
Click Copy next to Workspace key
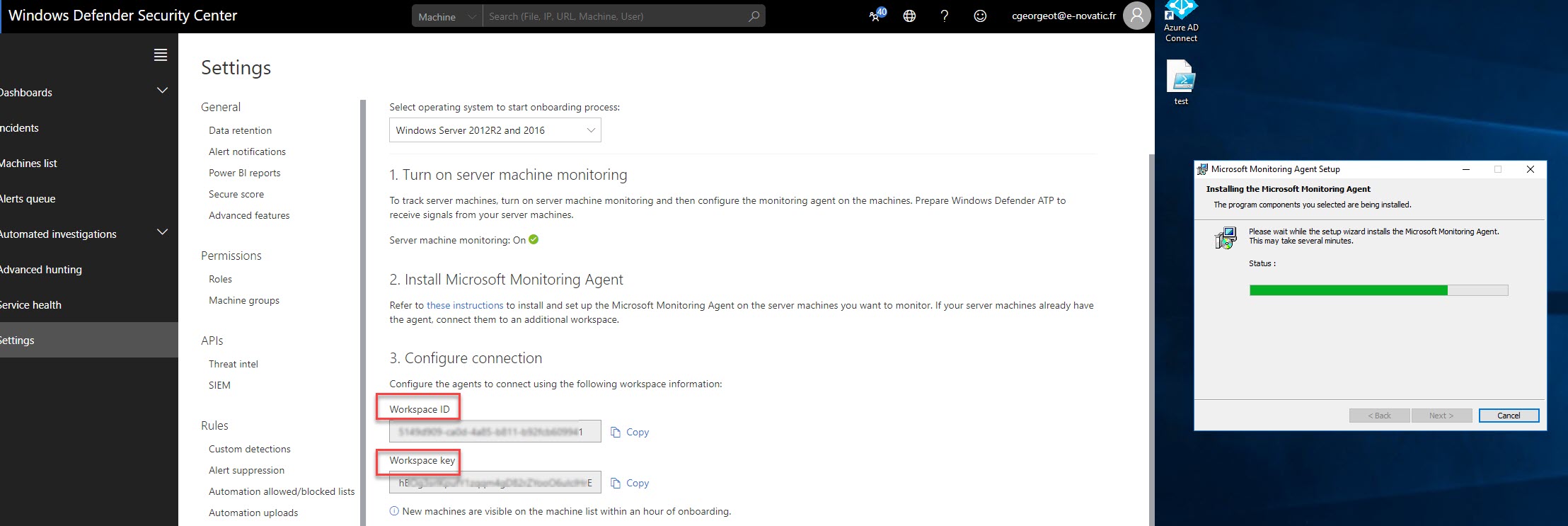pos(638,483)
